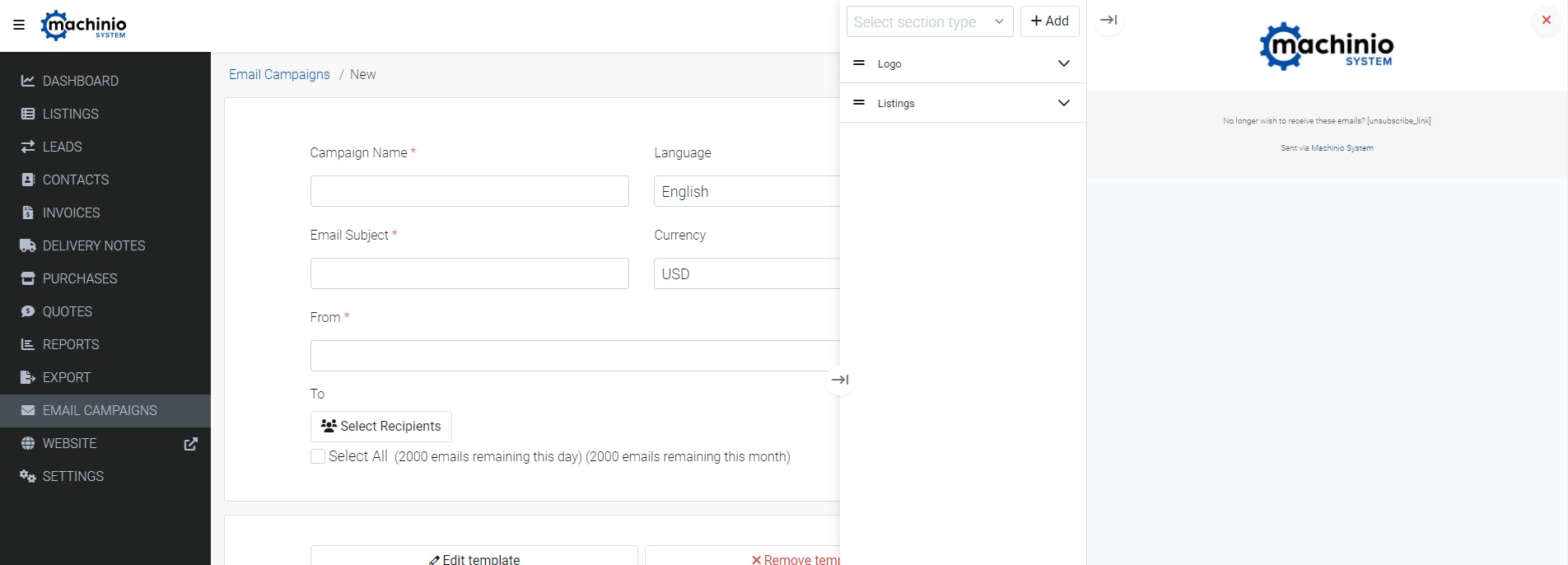The width and height of the screenshot is (1568, 565).
Task: Open Invoices in the sidebar
Action: [x=105, y=212]
